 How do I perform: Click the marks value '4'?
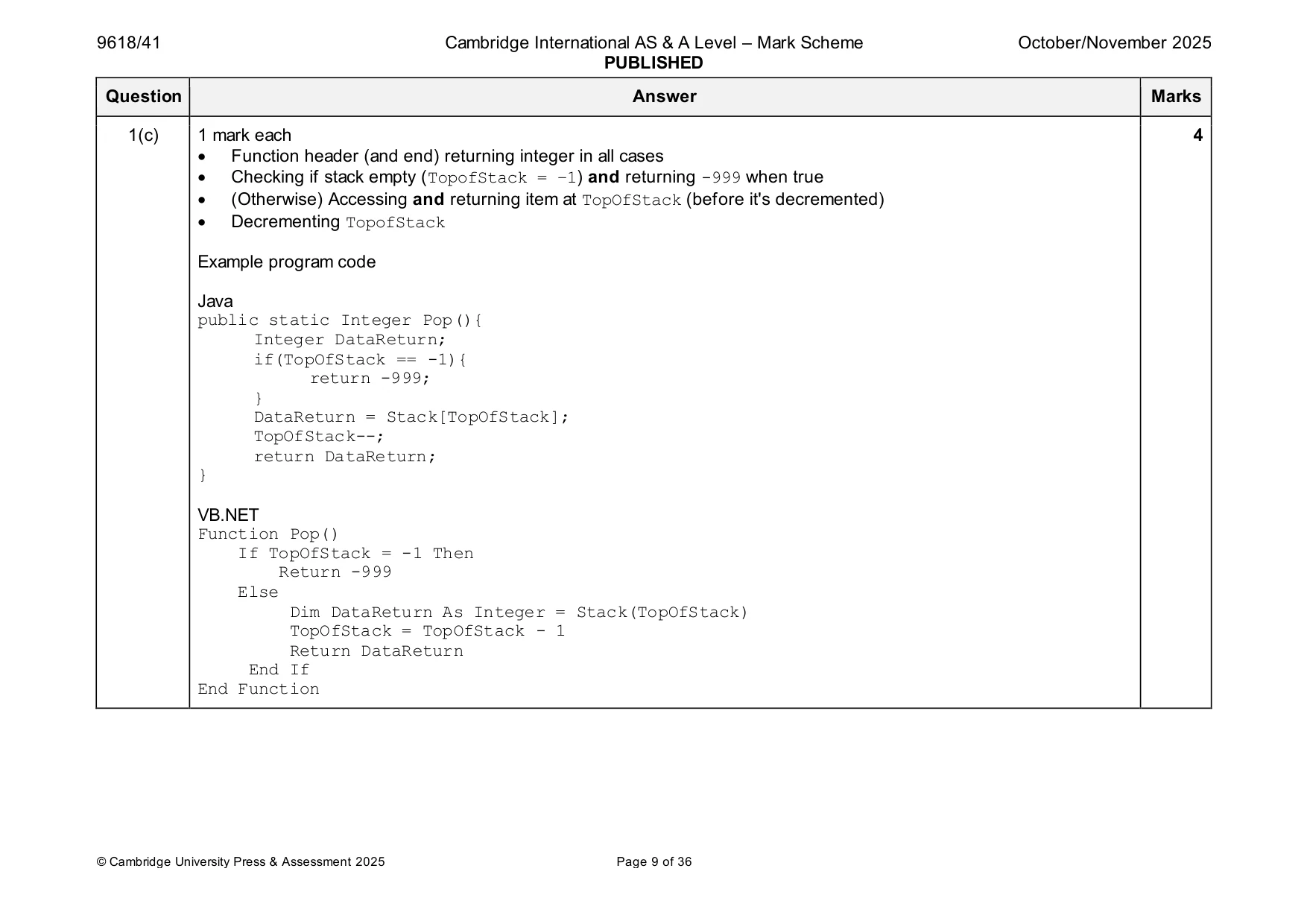coord(1197,136)
